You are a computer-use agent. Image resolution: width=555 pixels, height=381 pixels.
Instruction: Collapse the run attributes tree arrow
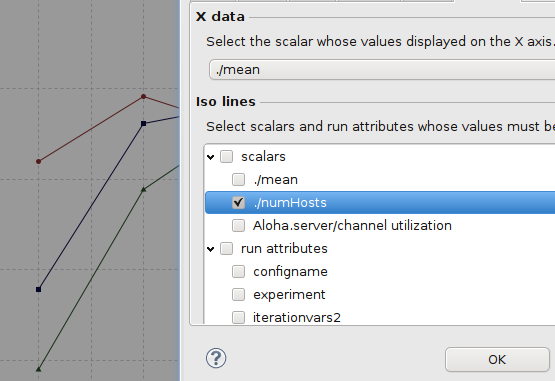pos(211,249)
